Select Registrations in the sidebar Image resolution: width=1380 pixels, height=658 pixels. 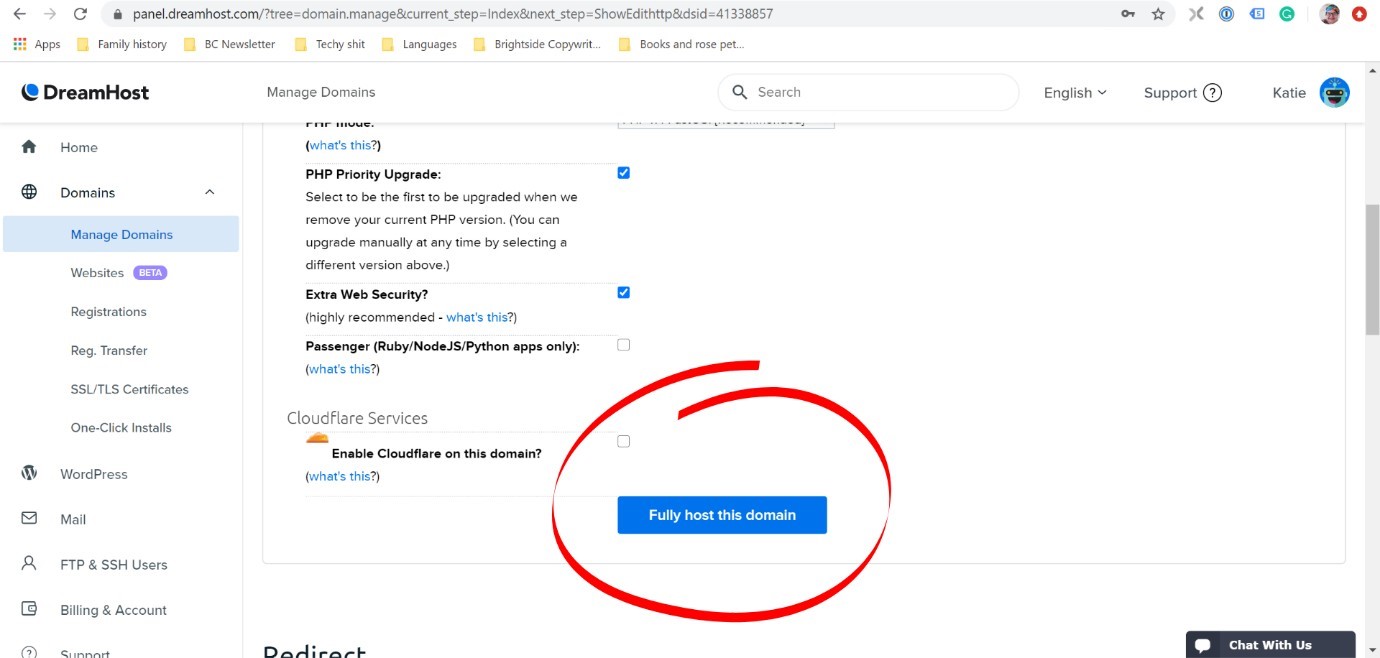coord(108,311)
